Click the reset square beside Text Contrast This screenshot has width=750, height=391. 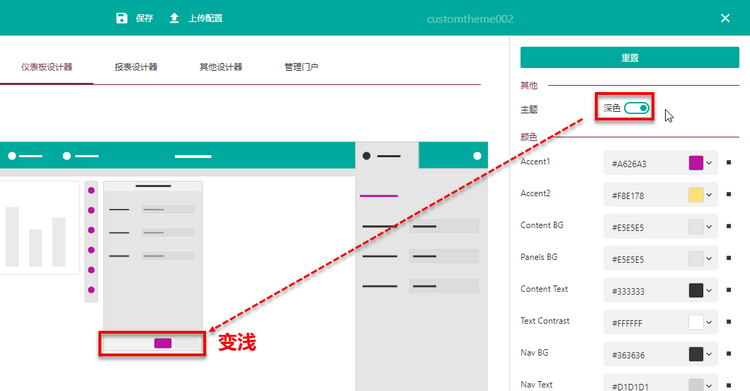(728, 322)
